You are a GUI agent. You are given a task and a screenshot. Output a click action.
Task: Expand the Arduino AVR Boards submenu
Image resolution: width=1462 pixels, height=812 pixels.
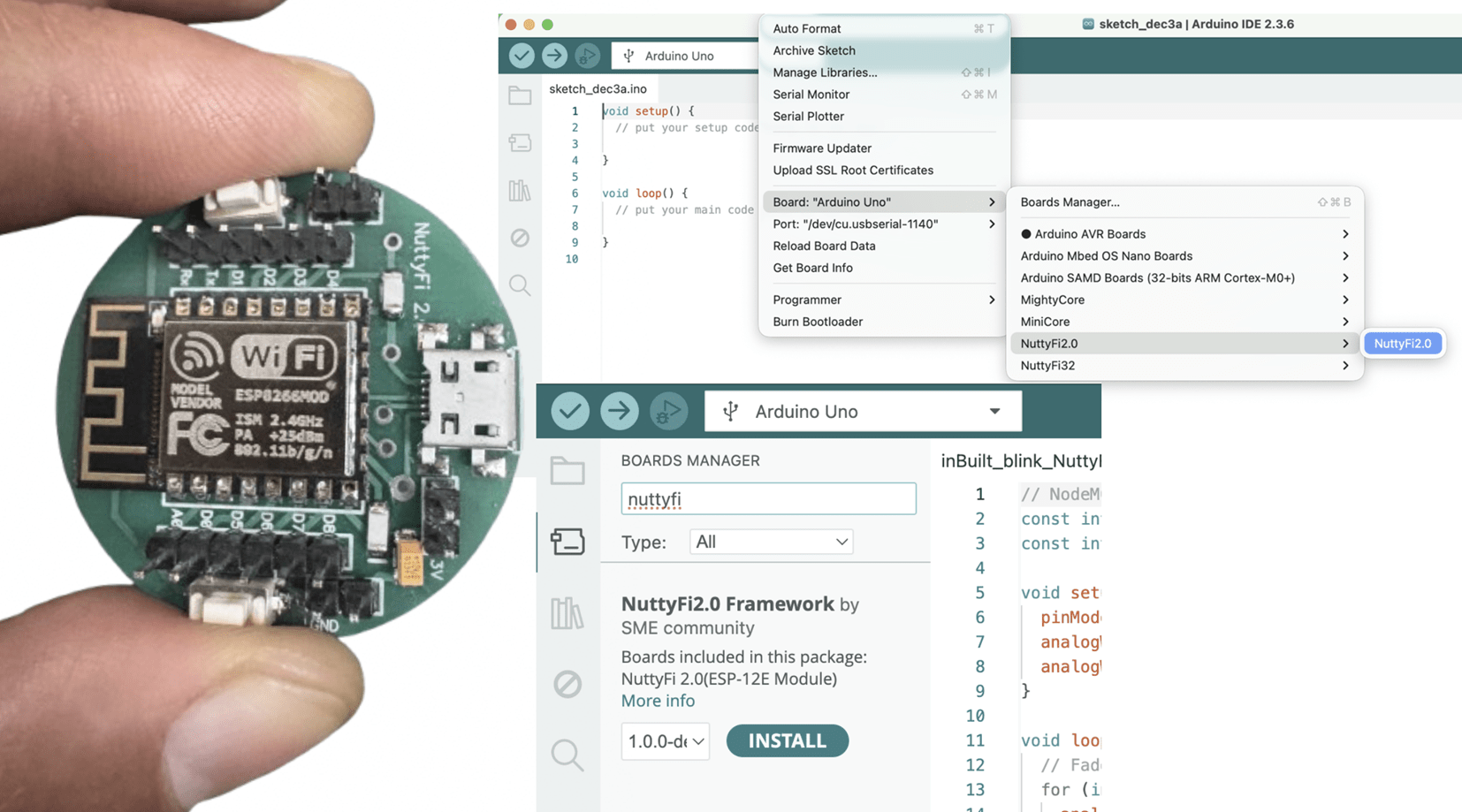[1184, 234]
